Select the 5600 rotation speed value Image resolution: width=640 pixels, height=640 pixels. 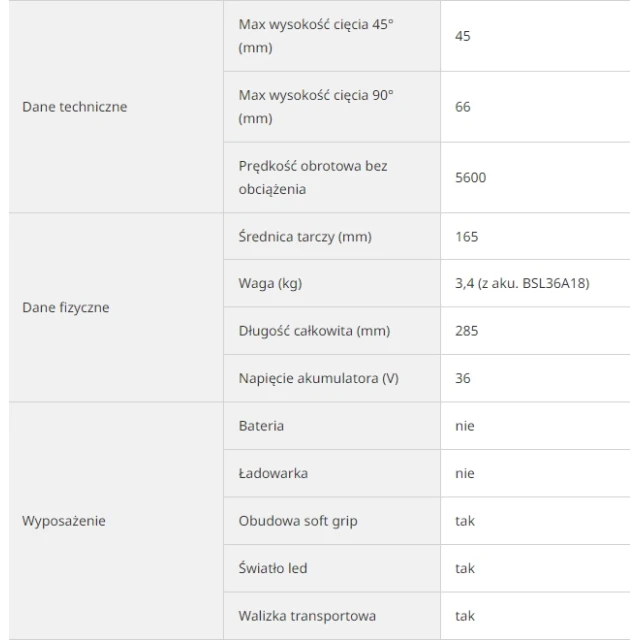coord(471,178)
